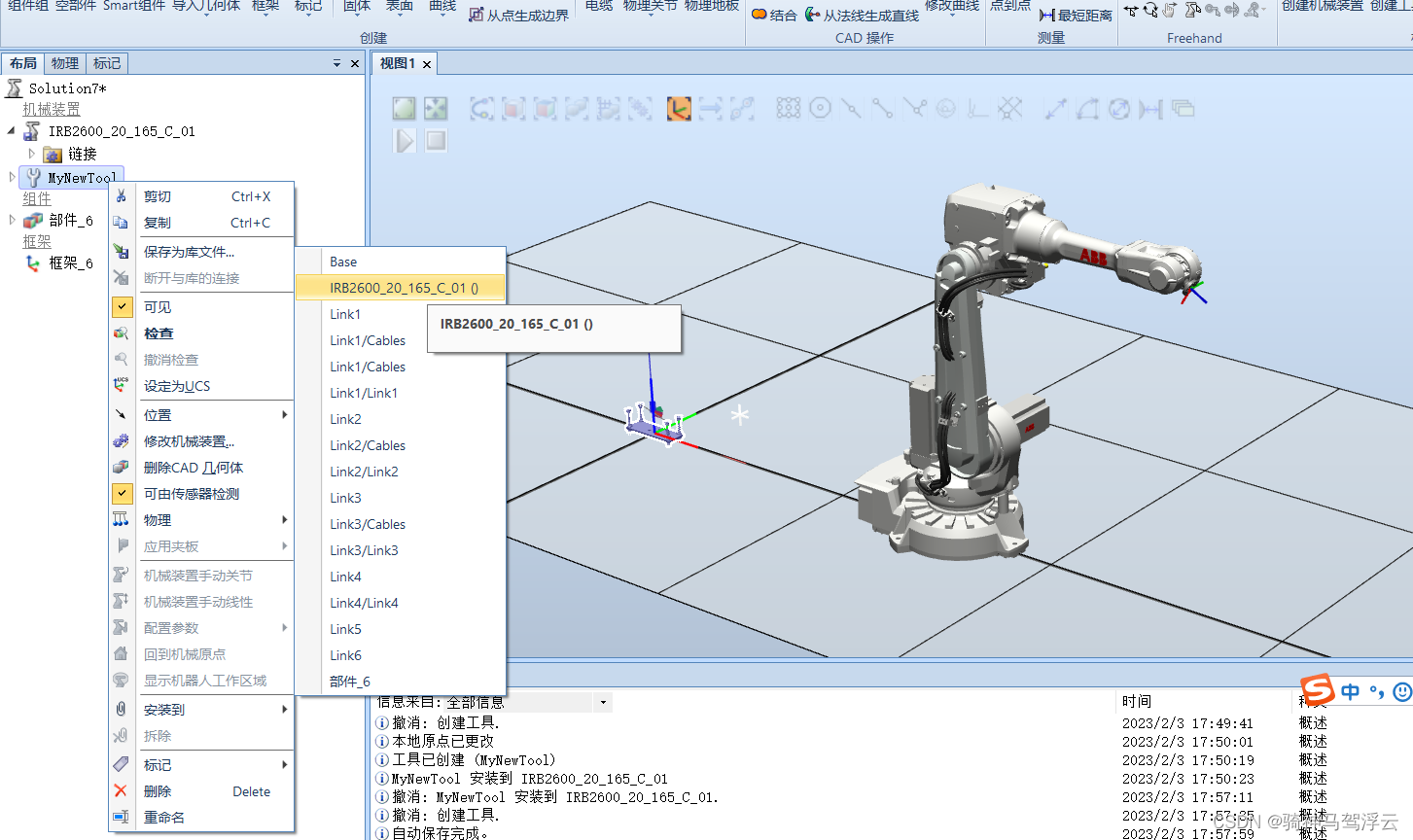This screenshot has width=1413, height=840.
Task: Click the highlighted orange frame icon in viewport toolbar
Action: [678, 108]
